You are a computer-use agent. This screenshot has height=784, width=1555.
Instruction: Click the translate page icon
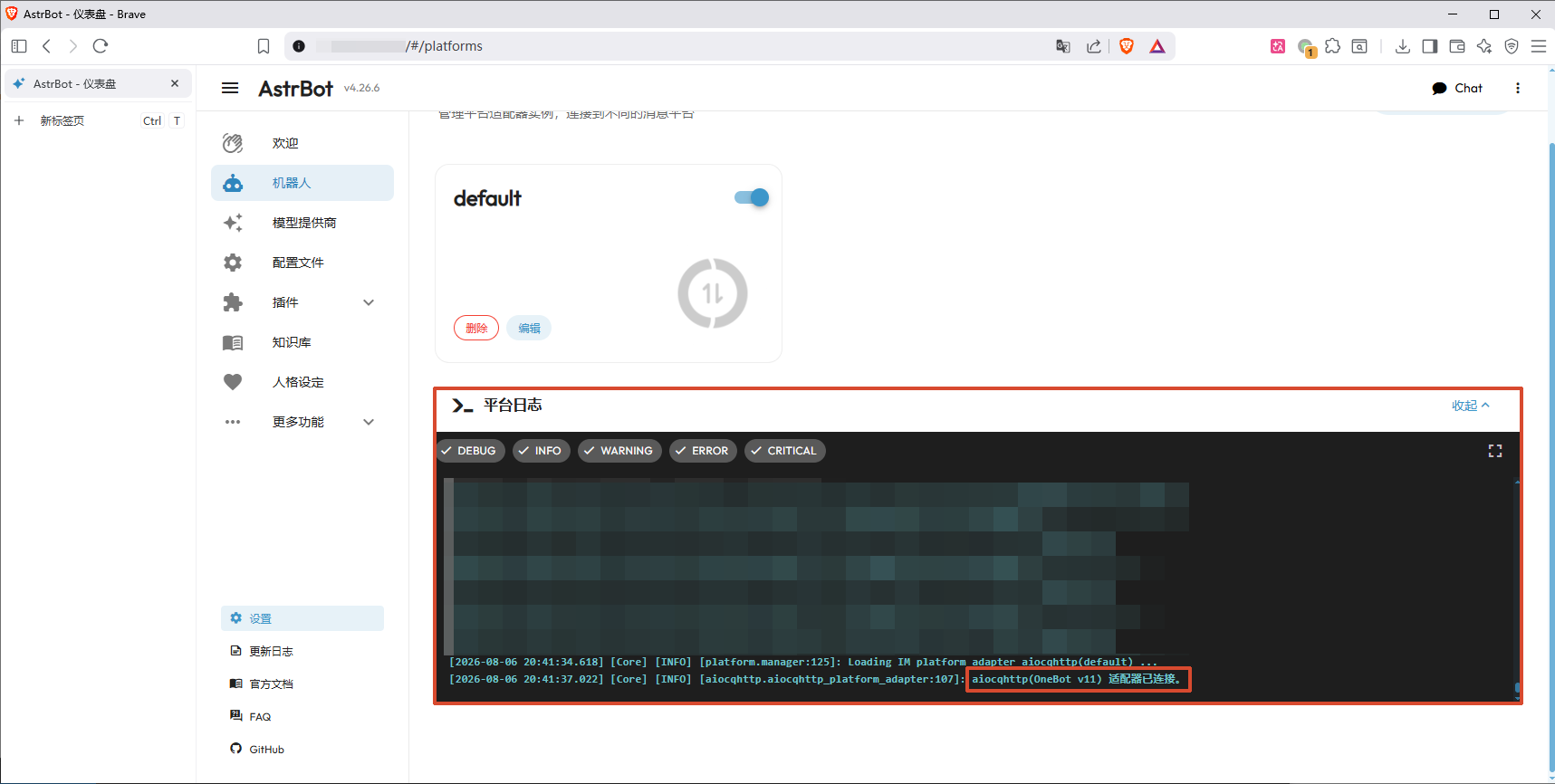pyautogui.click(x=1063, y=46)
